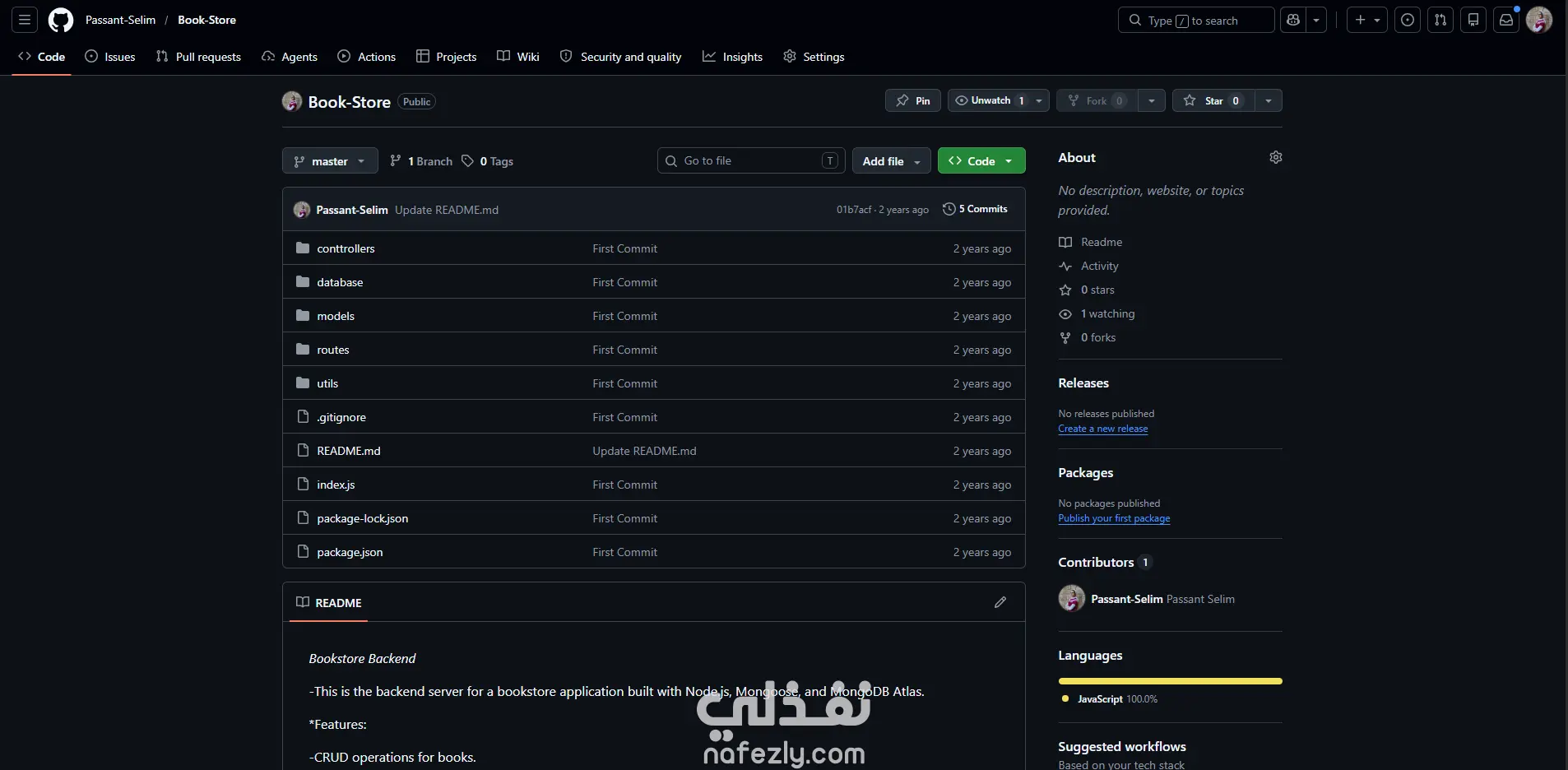Open the Agents tab

(290, 57)
